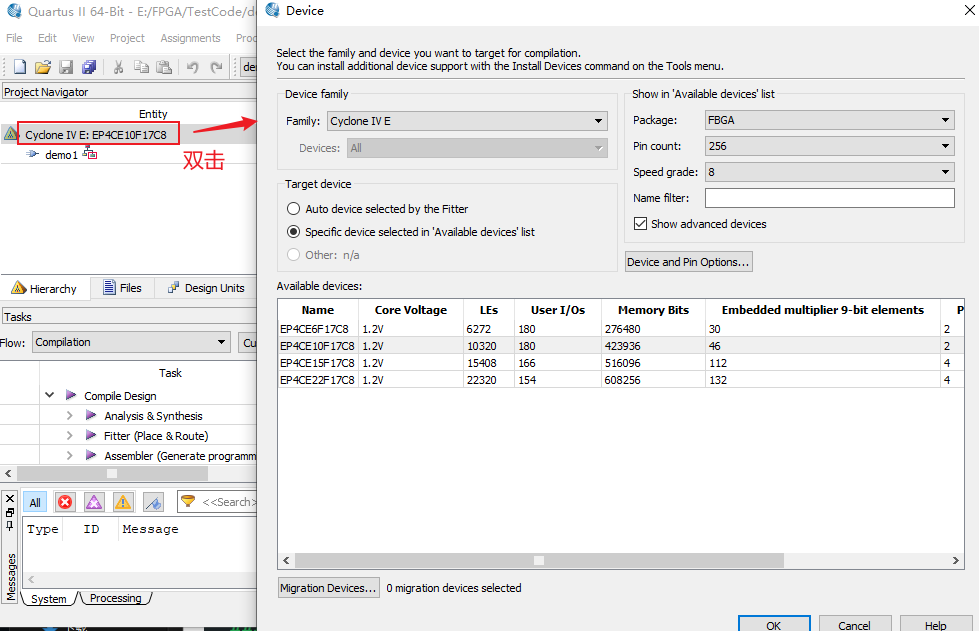Open the Project menu
The width and height of the screenshot is (979, 631).
point(127,38)
